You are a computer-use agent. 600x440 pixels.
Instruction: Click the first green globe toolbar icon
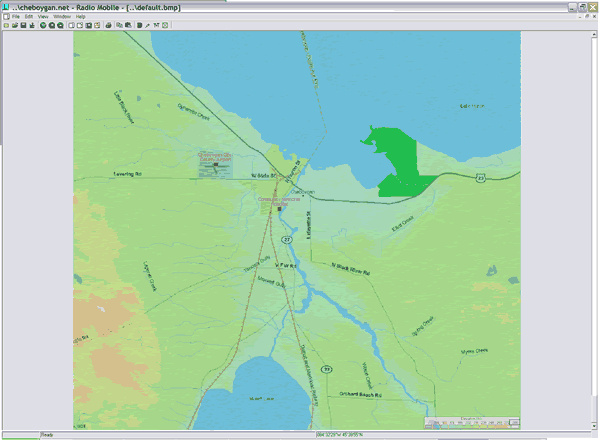point(43,25)
